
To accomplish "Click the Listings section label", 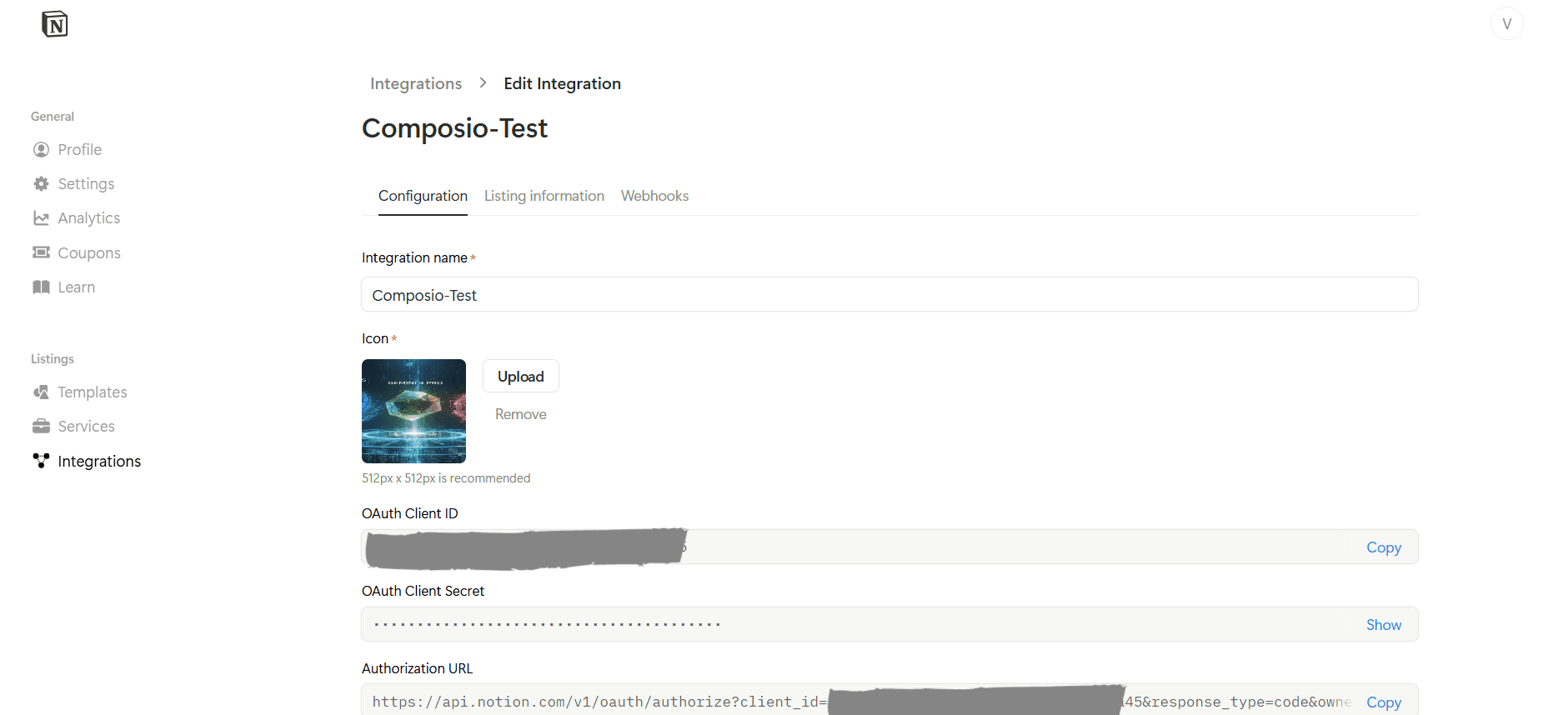I will [53, 359].
